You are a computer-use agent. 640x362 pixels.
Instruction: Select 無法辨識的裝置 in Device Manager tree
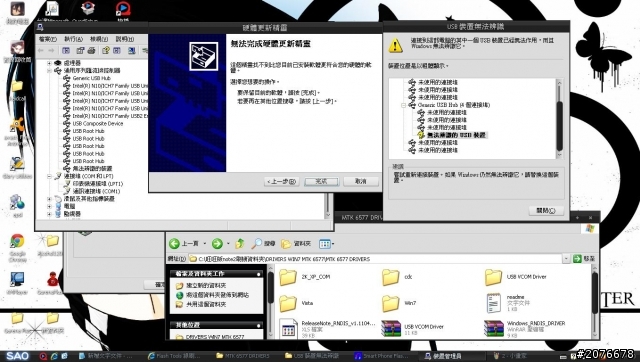pos(92,169)
